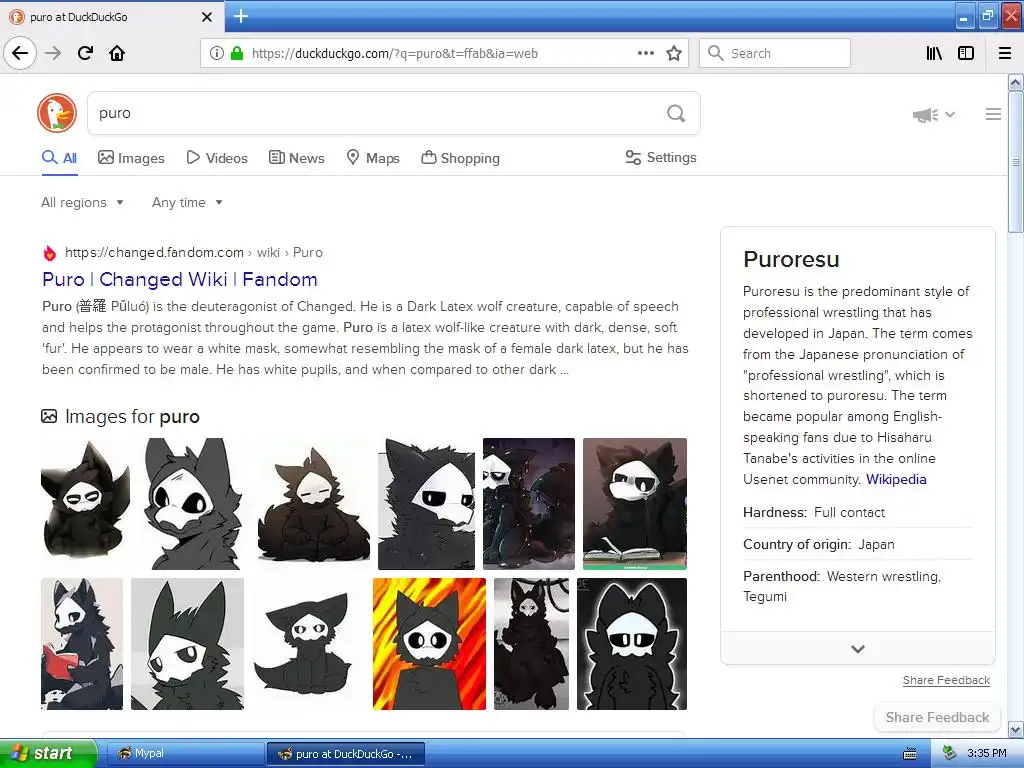Click the Fandom flame favicon
This screenshot has width=1024, height=768.
point(50,253)
